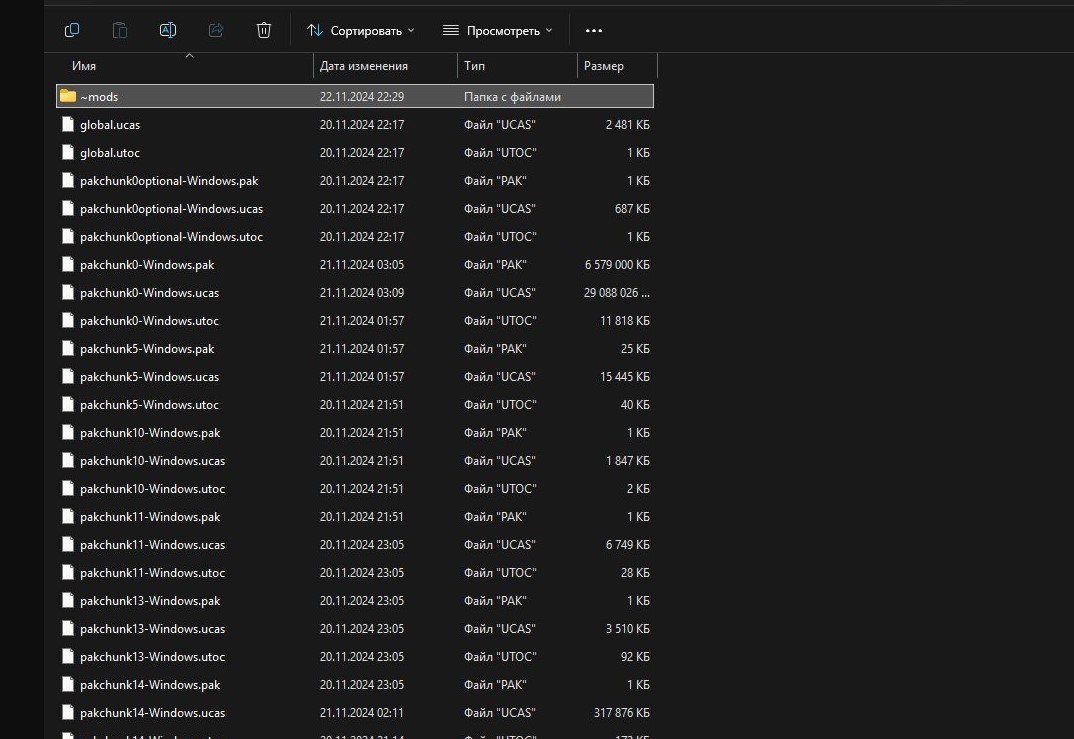Click the global.ucas file icon
The height and width of the screenshot is (739, 1074).
(x=68, y=125)
